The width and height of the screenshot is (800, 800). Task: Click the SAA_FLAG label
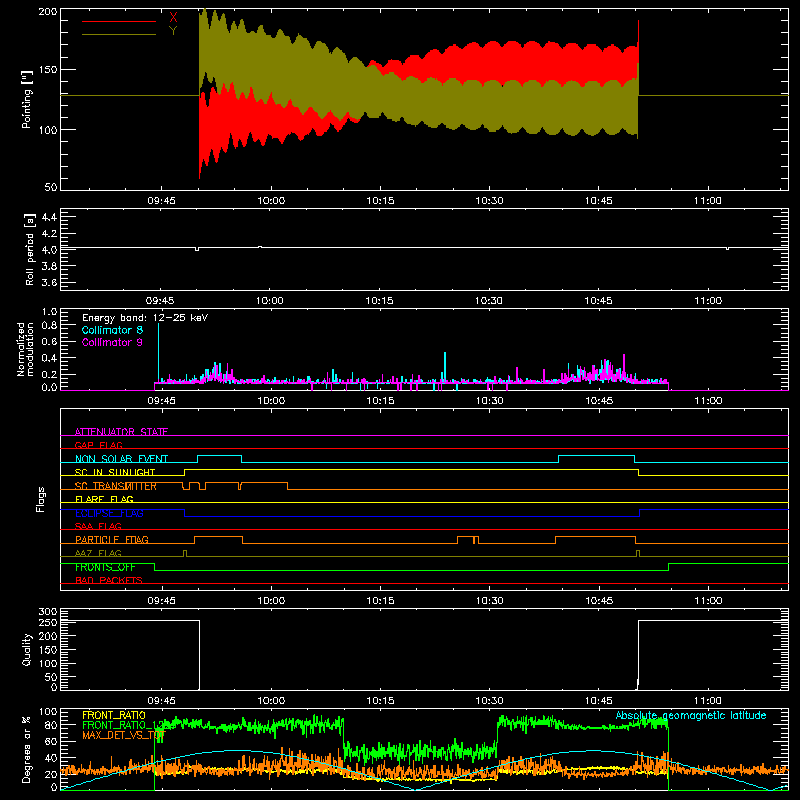pos(98,526)
